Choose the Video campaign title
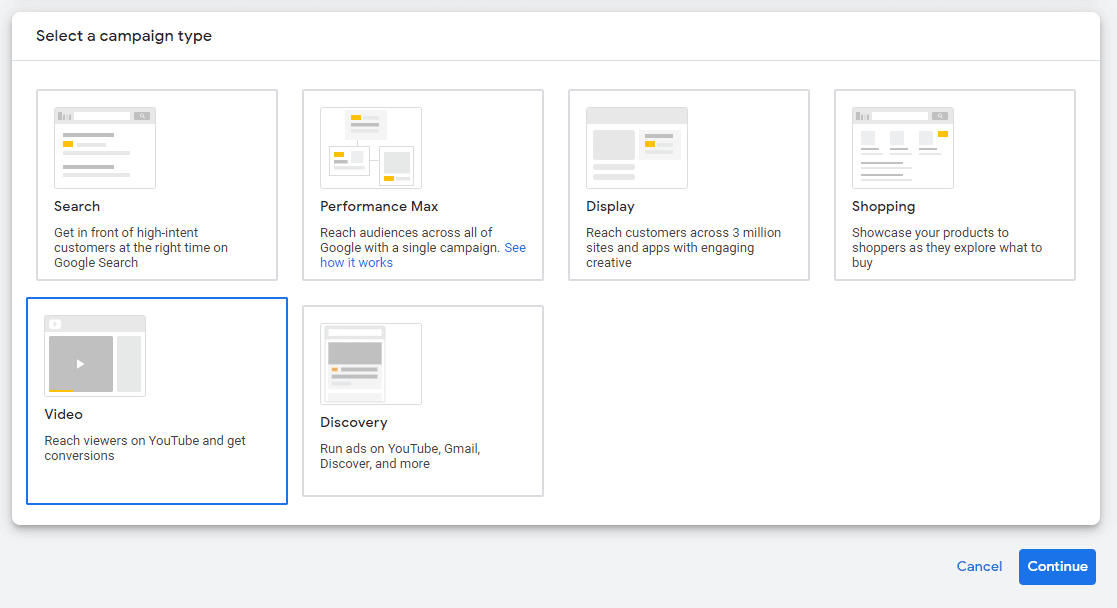 click(x=64, y=415)
